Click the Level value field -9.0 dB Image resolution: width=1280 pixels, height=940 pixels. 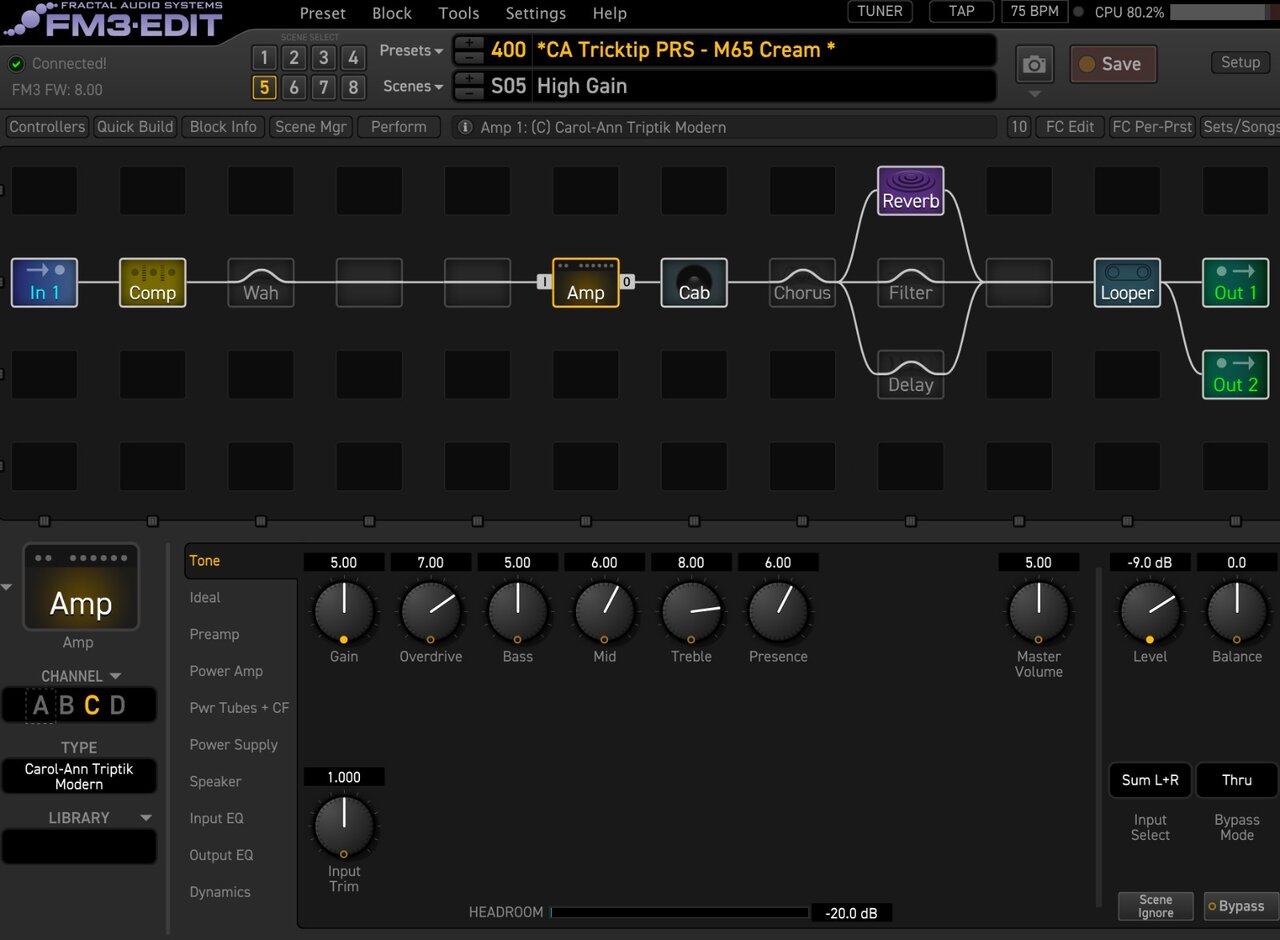tap(1150, 563)
